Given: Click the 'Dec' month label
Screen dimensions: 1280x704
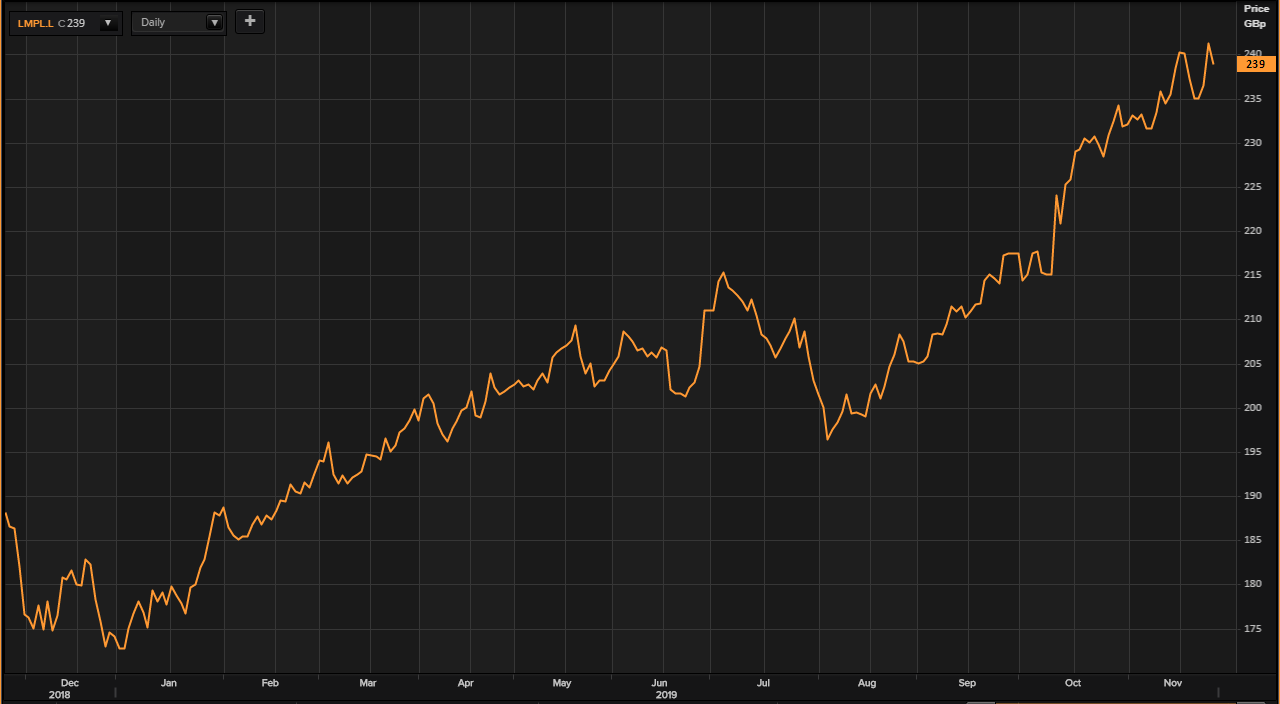Looking at the screenshot, I should 69,683.
